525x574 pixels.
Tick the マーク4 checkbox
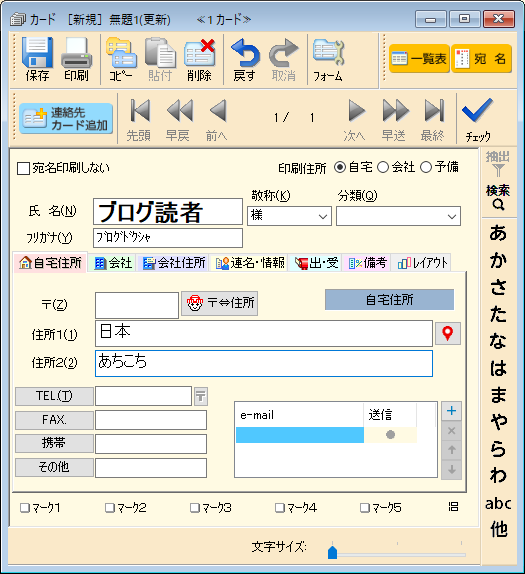(279, 508)
